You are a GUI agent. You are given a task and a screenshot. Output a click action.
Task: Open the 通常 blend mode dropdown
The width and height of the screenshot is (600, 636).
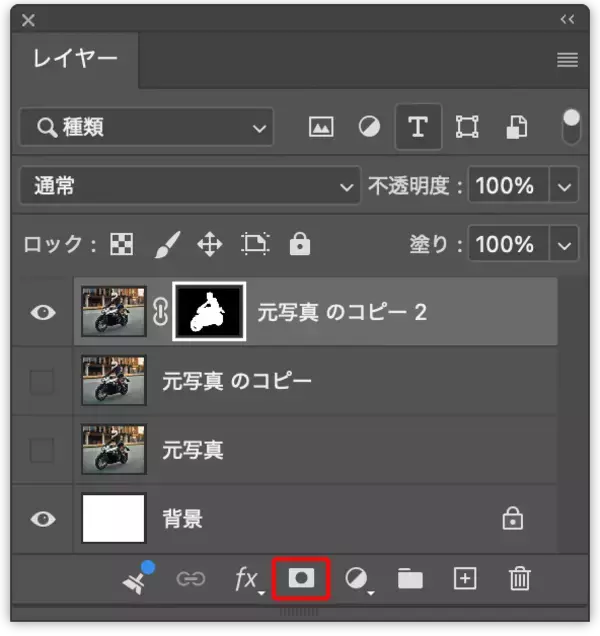tap(190, 186)
